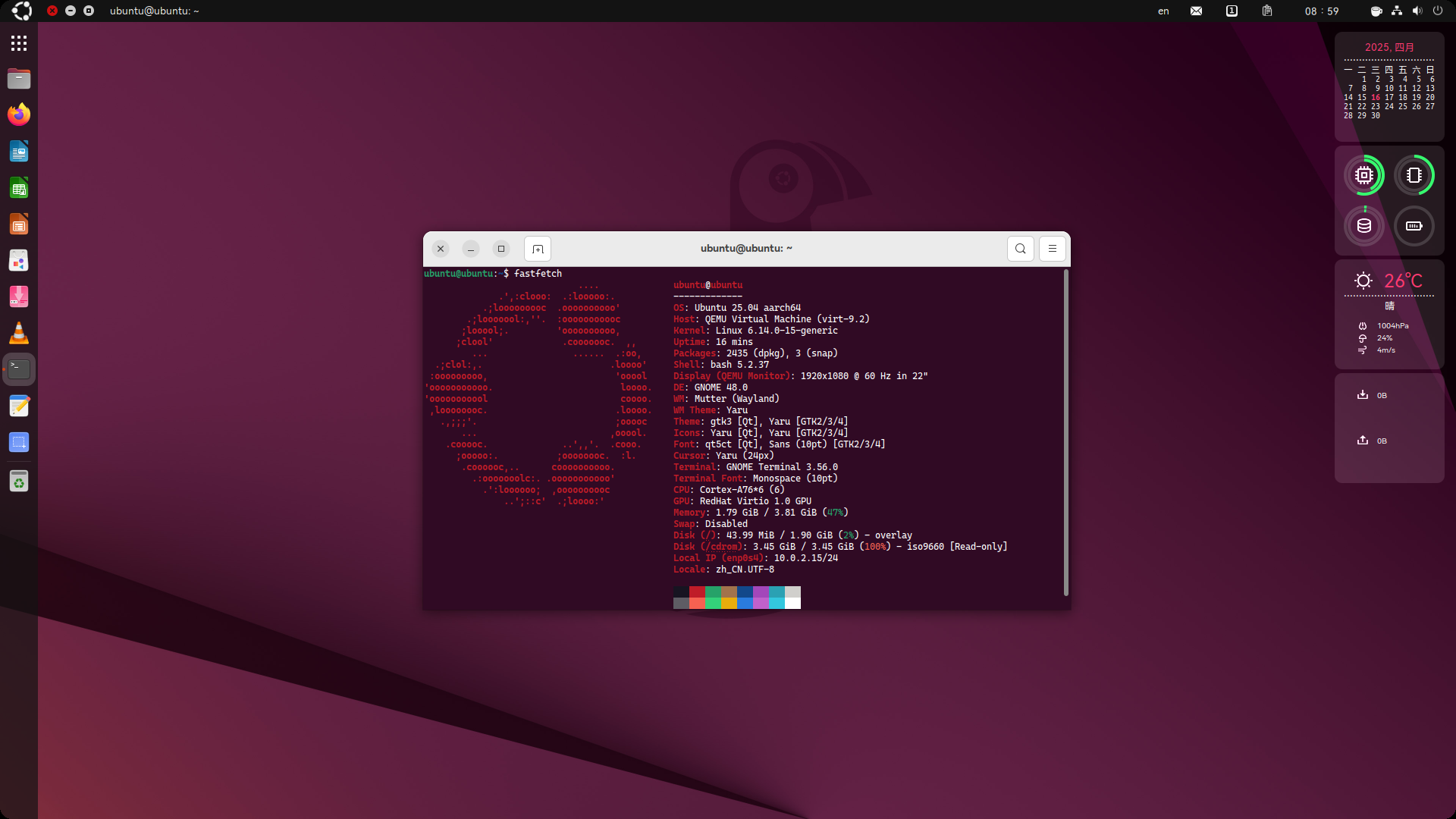Image resolution: width=1456 pixels, height=819 pixels.
Task: Click the 24% humidity value
Action: (1385, 338)
